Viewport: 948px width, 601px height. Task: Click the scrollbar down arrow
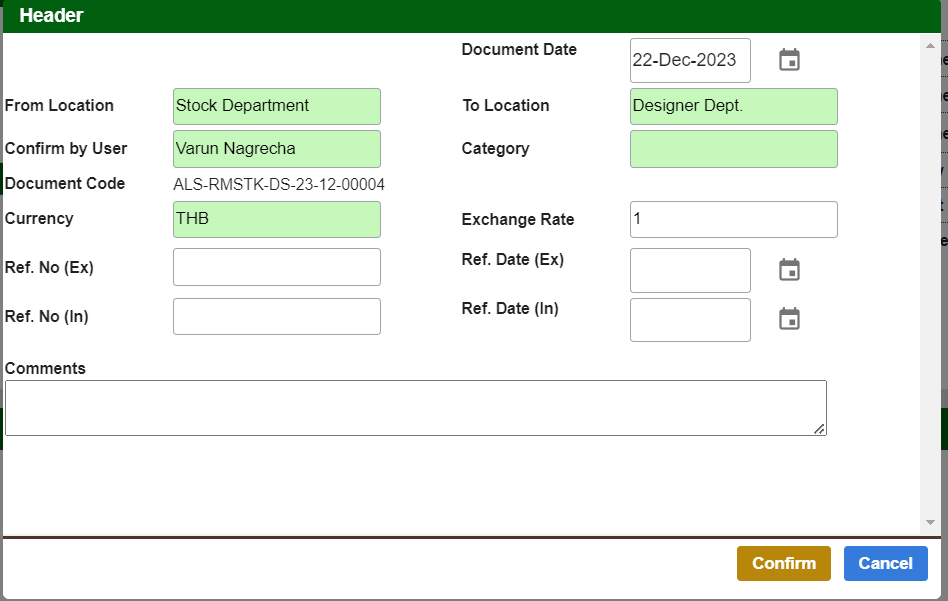tap(930, 522)
